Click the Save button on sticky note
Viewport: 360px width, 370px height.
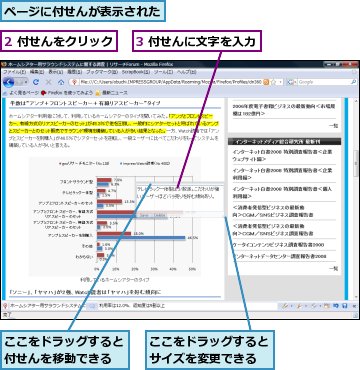pyautogui.click(x=144, y=215)
